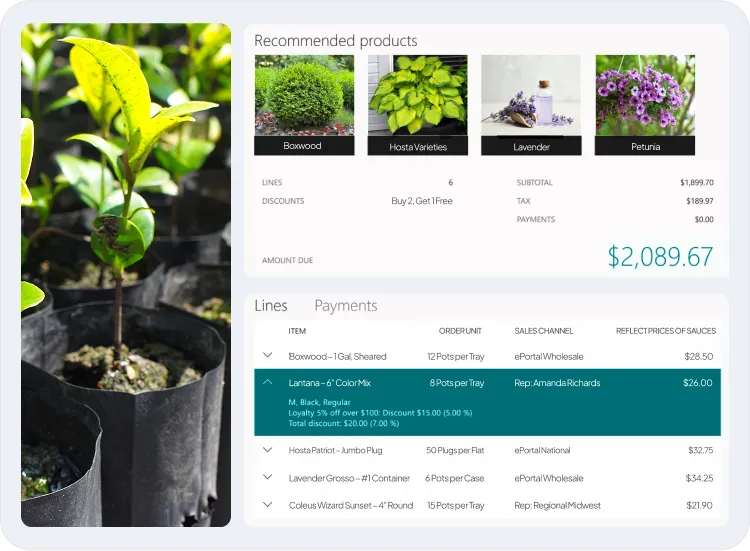750x551 pixels.
Task: Click the $28.50 price
Action: (698, 356)
